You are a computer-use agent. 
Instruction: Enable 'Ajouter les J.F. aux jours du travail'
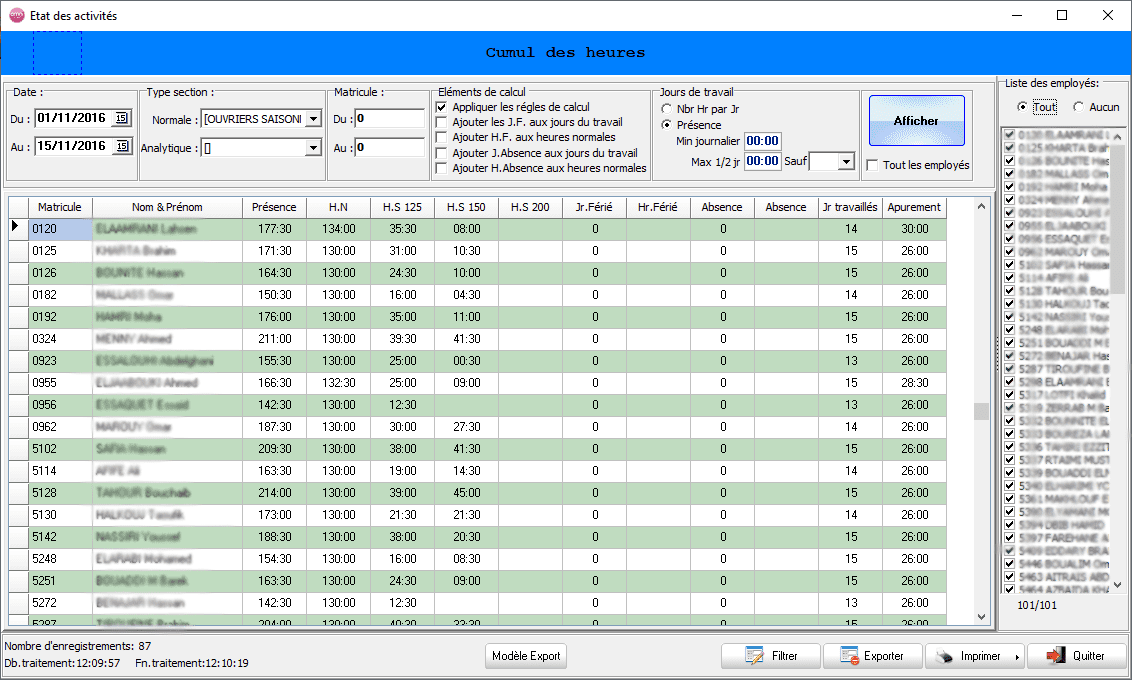click(x=441, y=122)
